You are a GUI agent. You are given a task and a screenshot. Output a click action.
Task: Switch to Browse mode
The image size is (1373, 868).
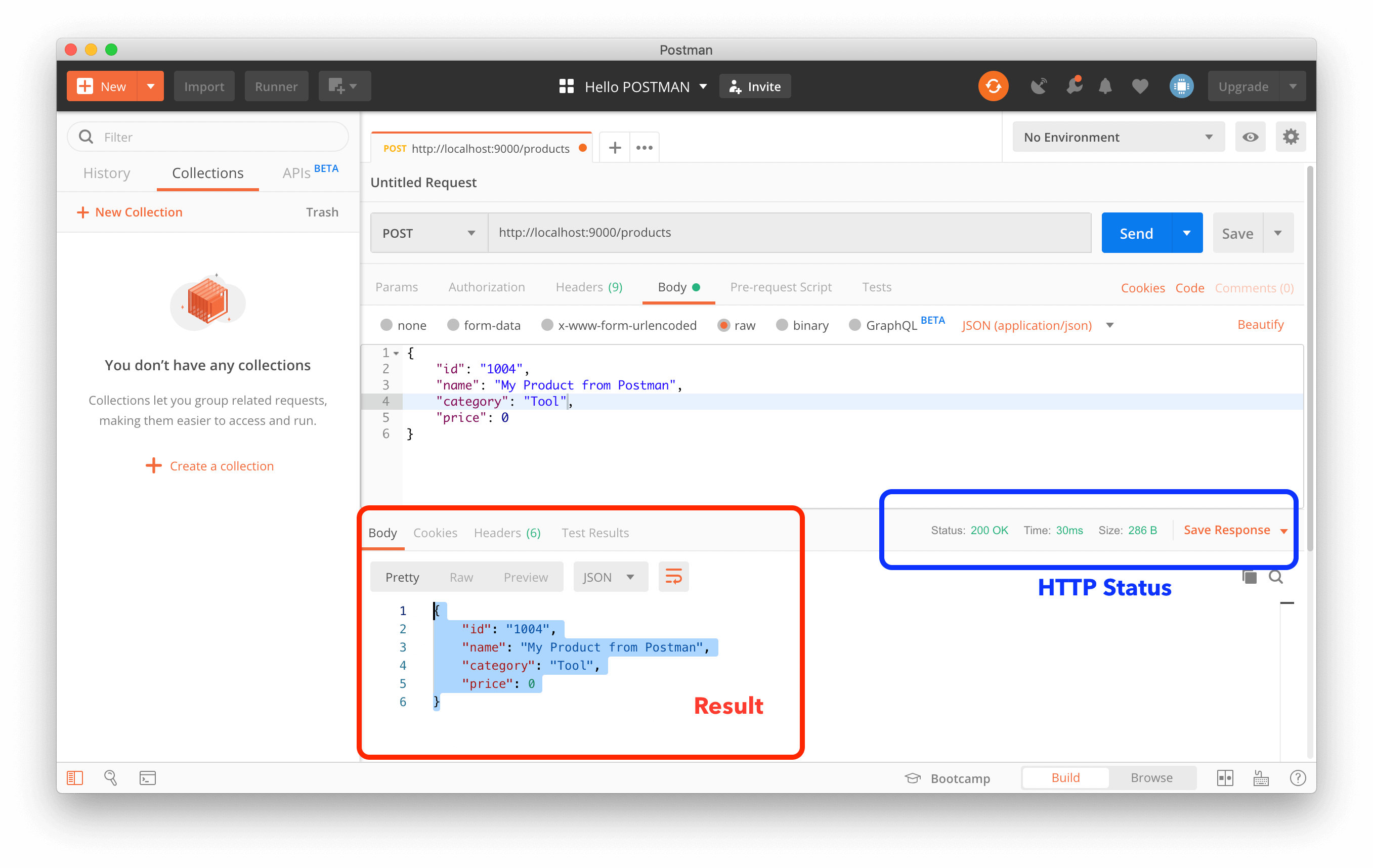click(x=1151, y=777)
